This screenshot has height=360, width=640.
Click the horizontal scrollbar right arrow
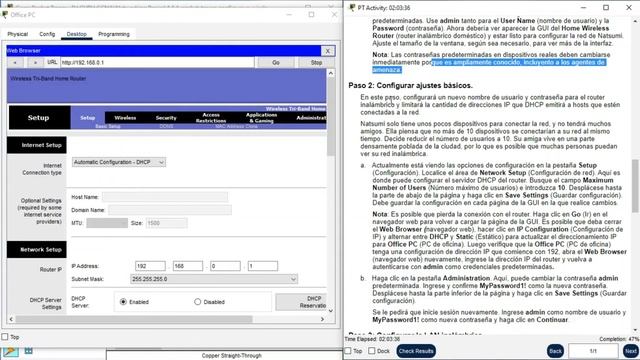[x=322, y=319]
